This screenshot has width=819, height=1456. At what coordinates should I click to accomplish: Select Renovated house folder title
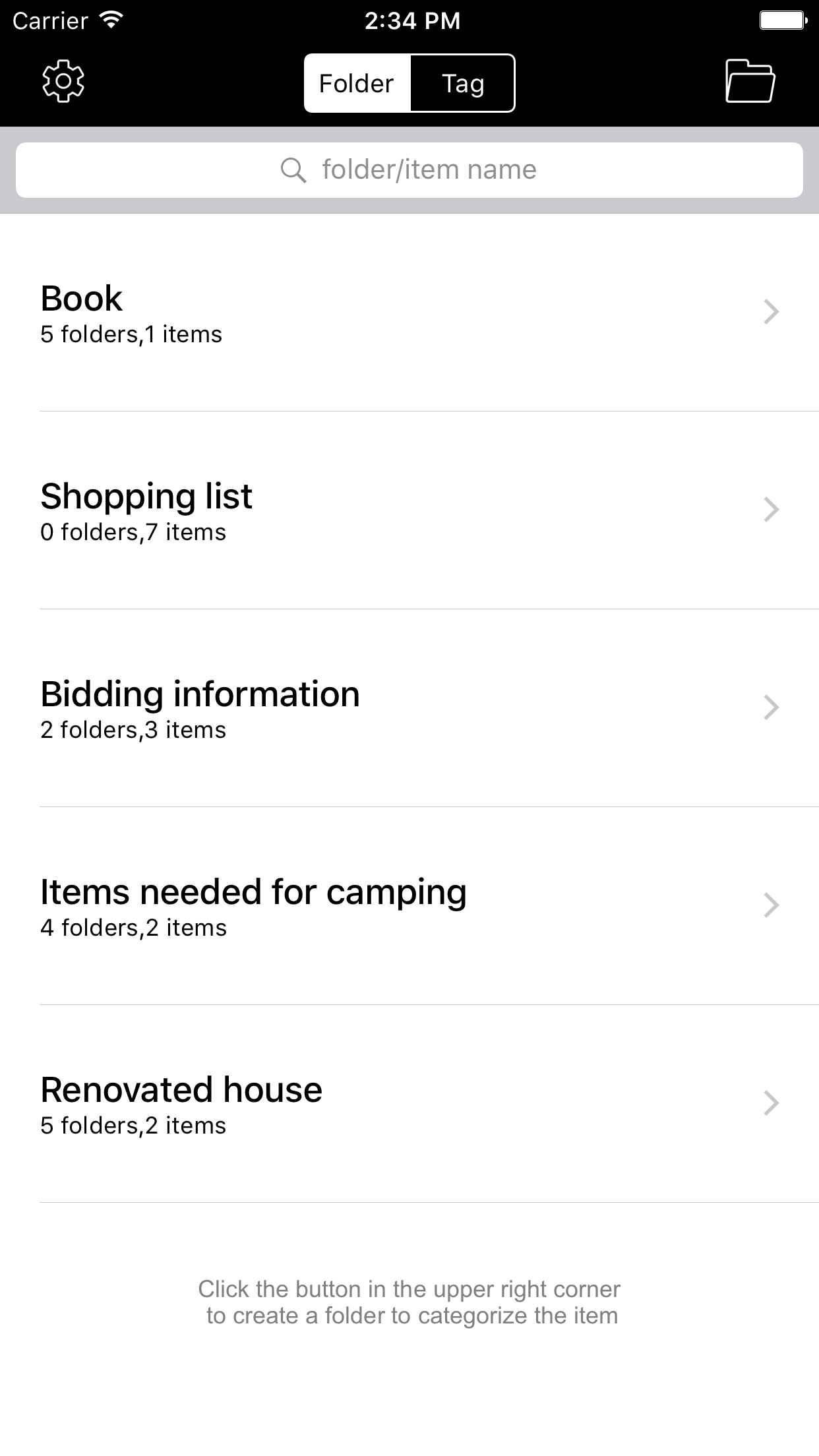(x=181, y=1090)
